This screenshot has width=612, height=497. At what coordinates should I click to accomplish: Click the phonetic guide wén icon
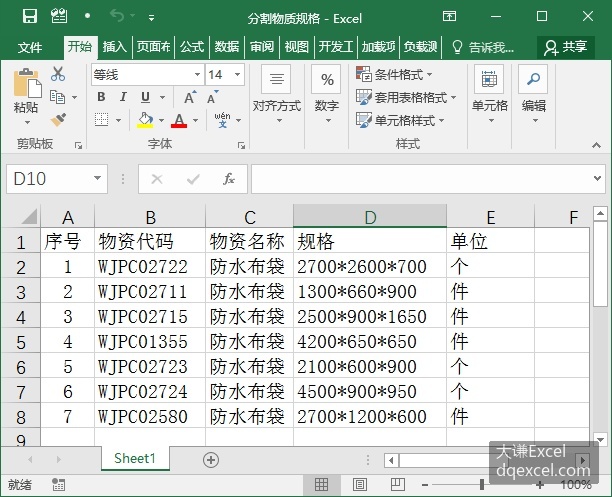point(222,120)
